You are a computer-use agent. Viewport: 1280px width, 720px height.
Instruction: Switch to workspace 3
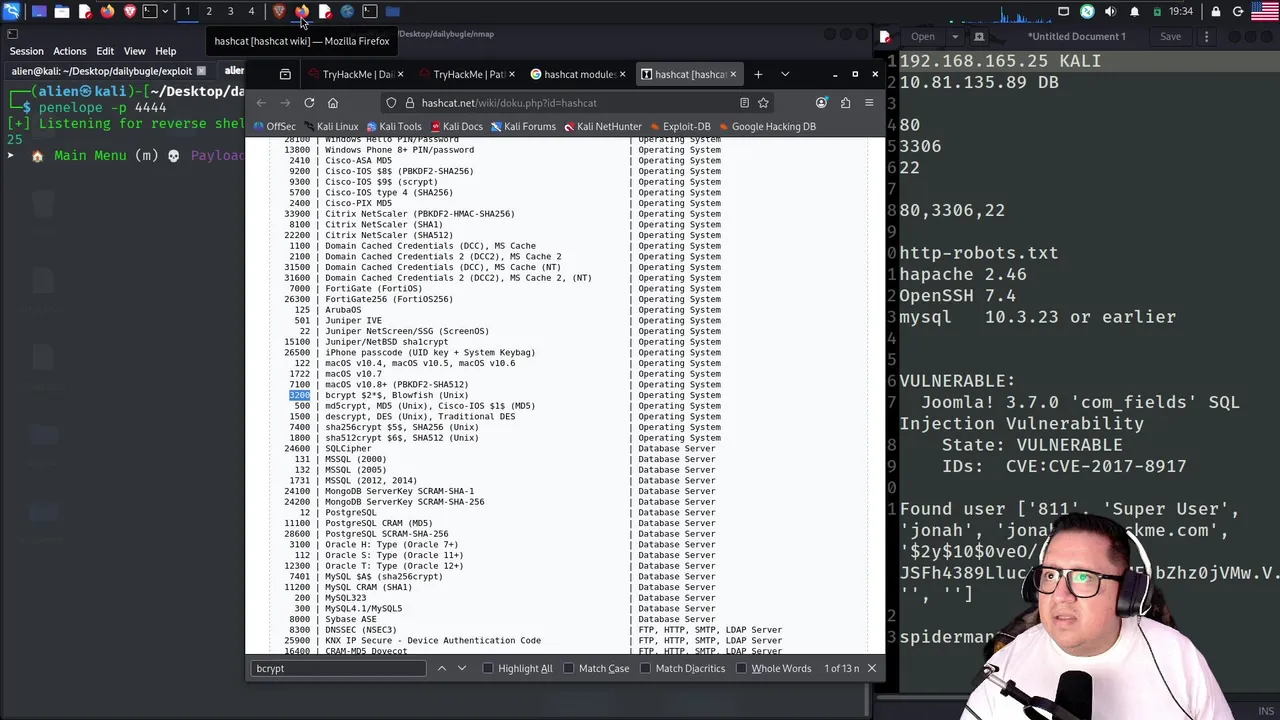point(230,11)
